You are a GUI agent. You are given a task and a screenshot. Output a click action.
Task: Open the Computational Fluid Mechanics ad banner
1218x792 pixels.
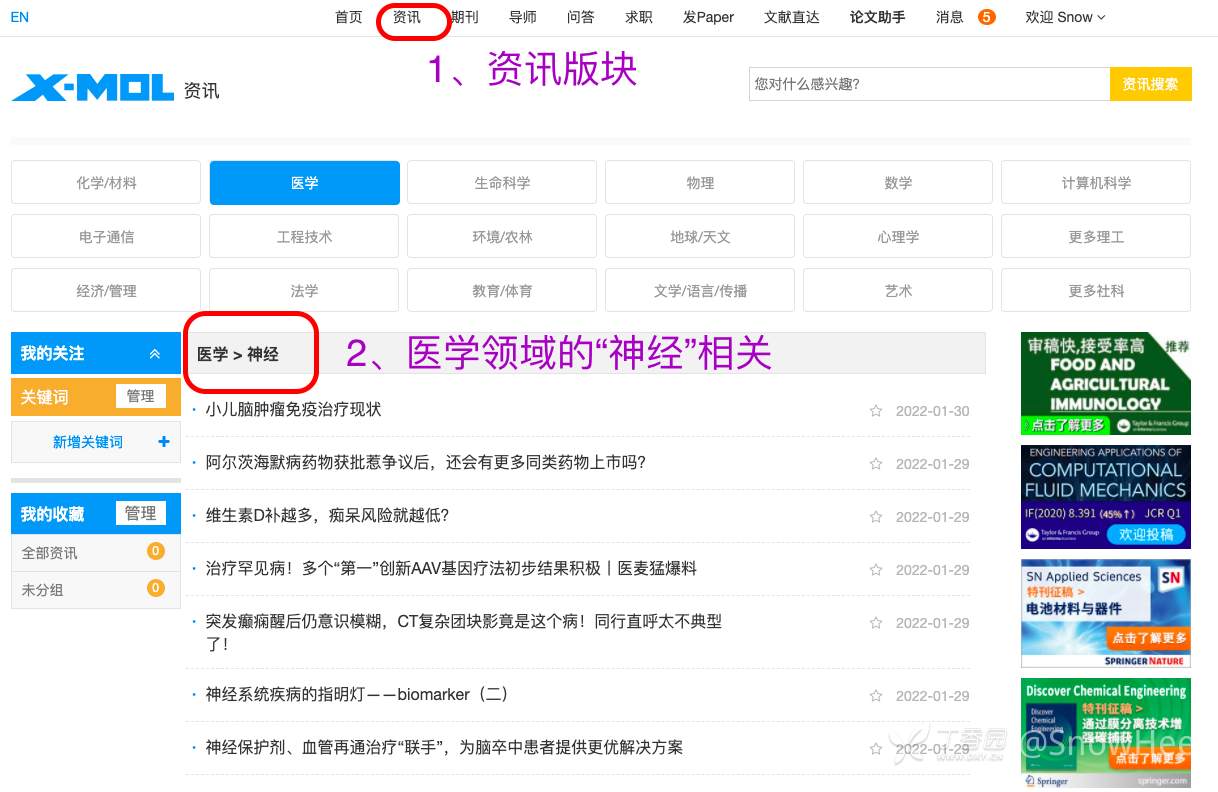pos(1105,497)
